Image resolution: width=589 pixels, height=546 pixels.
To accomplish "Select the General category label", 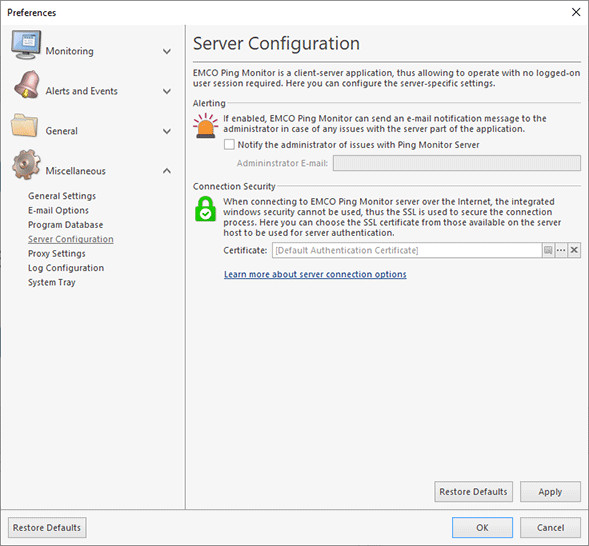I will click(62, 131).
